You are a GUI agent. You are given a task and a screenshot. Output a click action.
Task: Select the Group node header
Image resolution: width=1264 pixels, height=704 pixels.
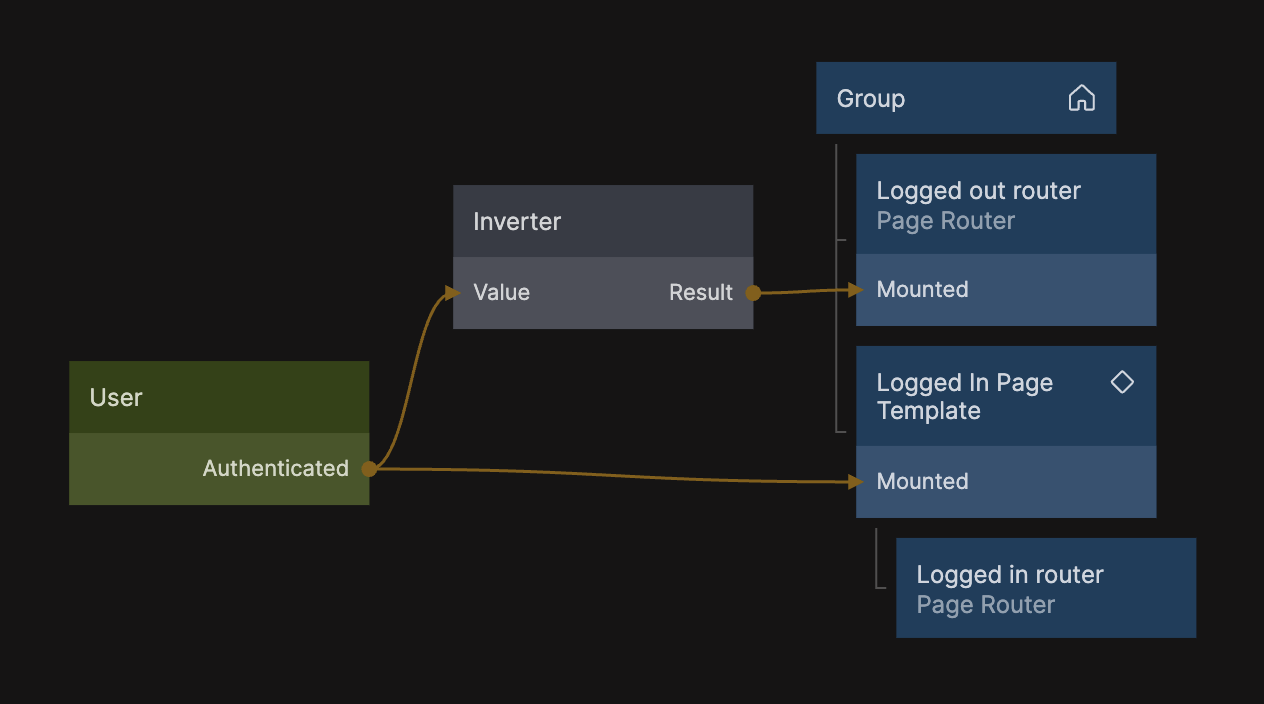pyautogui.click(x=870, y=98)
